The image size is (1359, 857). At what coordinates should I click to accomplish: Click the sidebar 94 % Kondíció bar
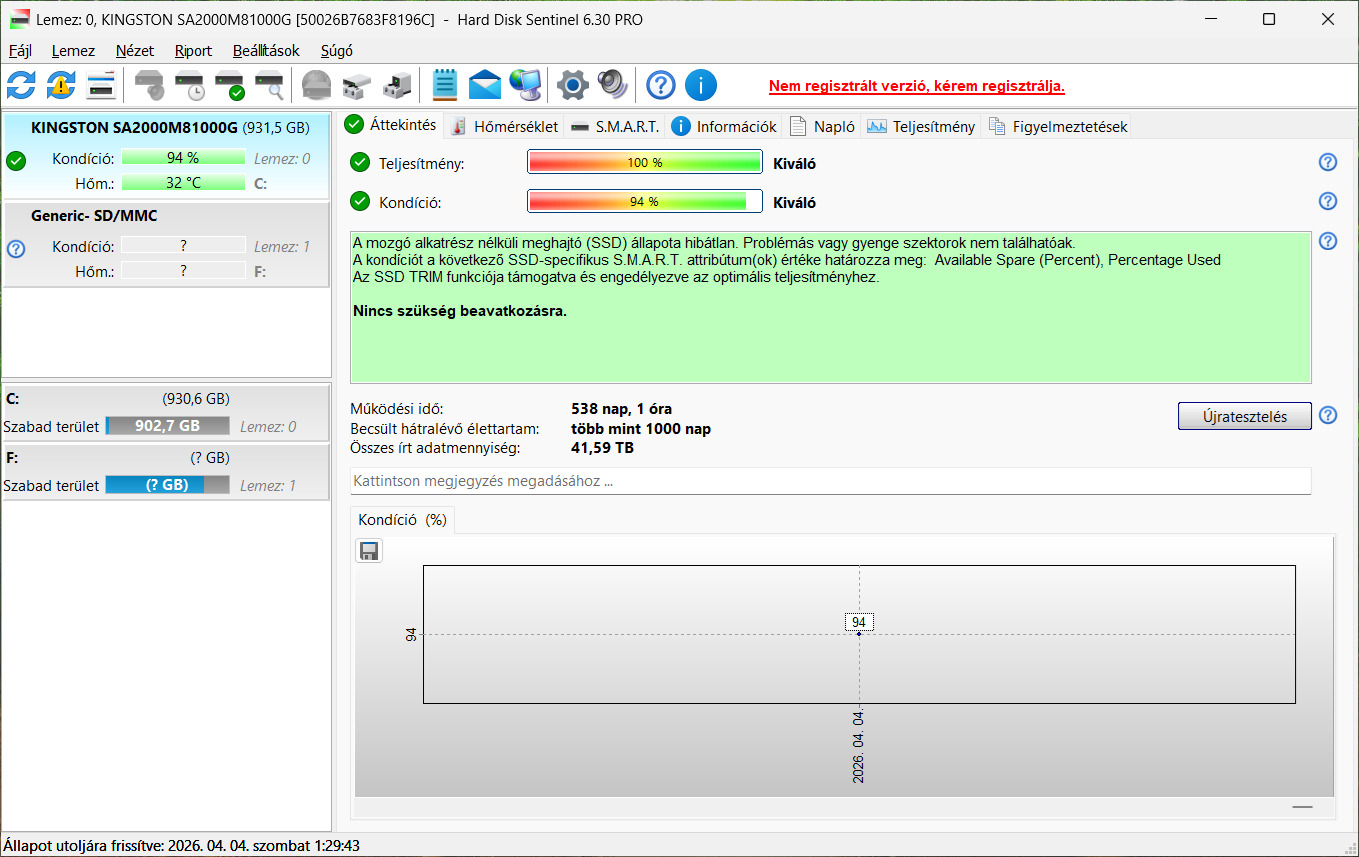(x=183, y=158)
